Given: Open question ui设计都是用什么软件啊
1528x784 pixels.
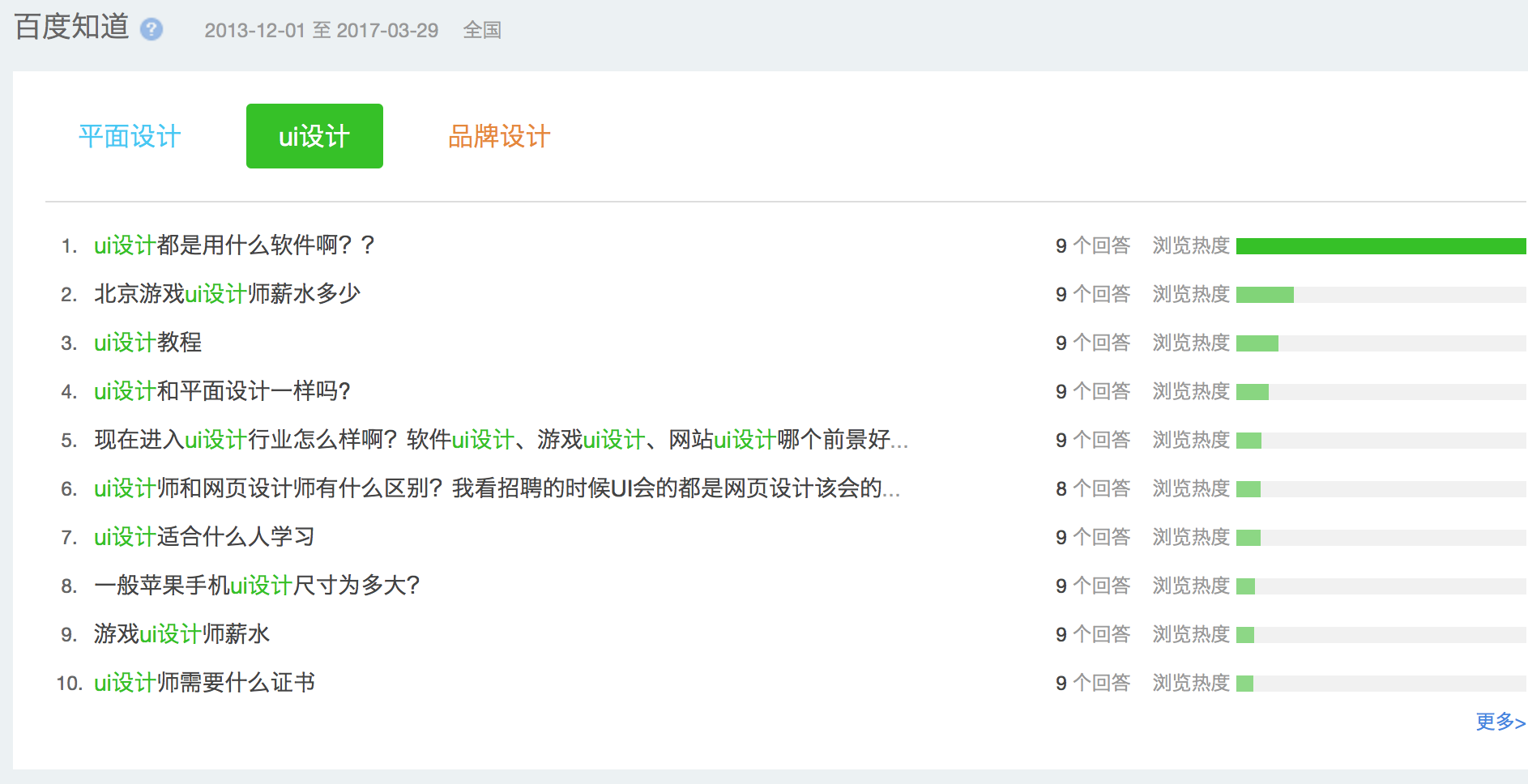Looking at the screenshot, I should [x=234, y=245].
